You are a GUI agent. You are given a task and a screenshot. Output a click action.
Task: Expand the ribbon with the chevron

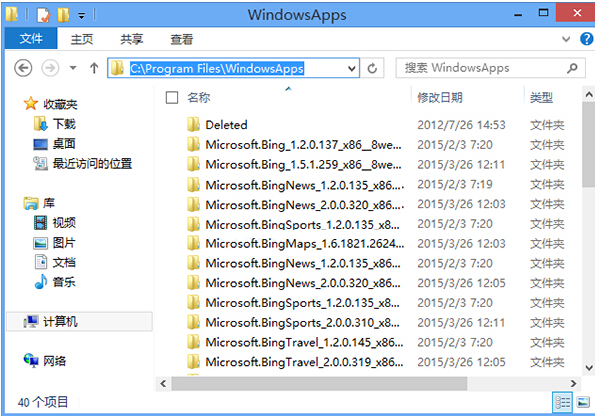pos(566,39)
